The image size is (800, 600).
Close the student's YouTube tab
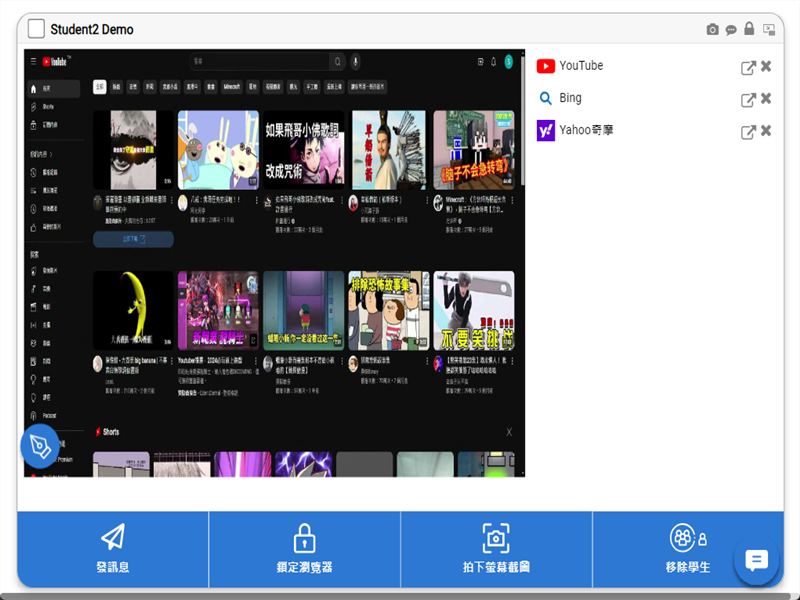[766, 67]
